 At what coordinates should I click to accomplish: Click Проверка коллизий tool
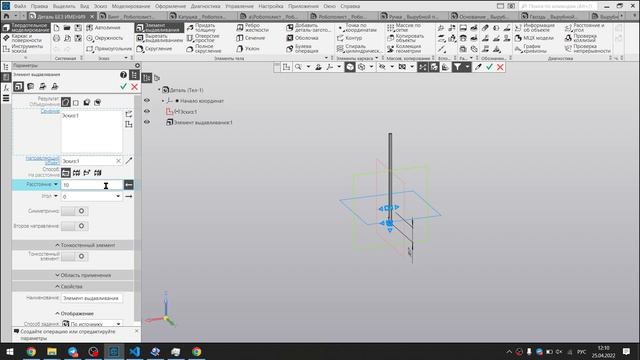click(581, 38)
